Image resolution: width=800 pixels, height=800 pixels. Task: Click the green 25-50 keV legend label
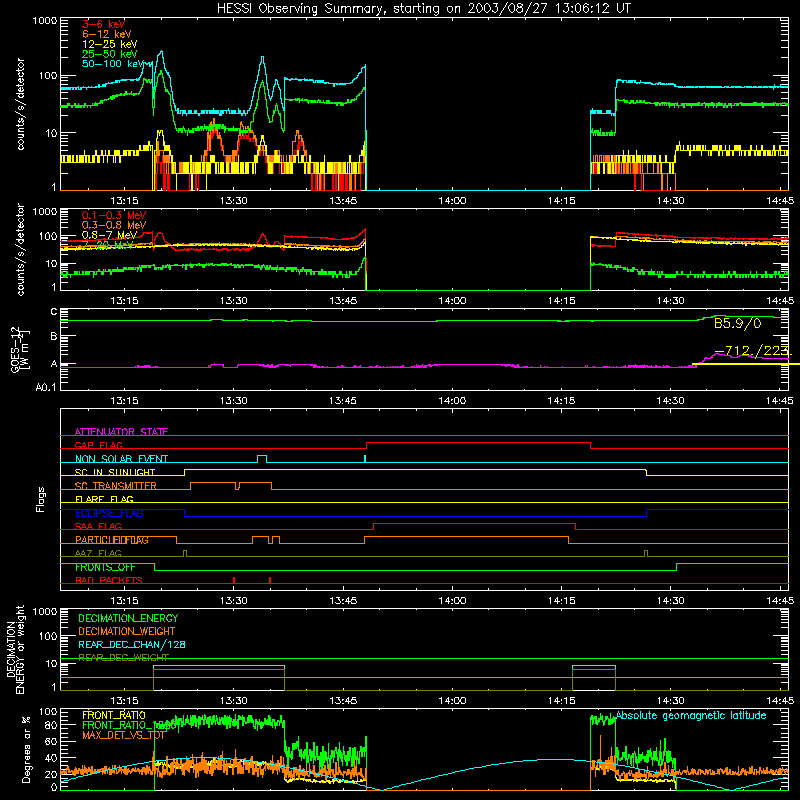110,54
